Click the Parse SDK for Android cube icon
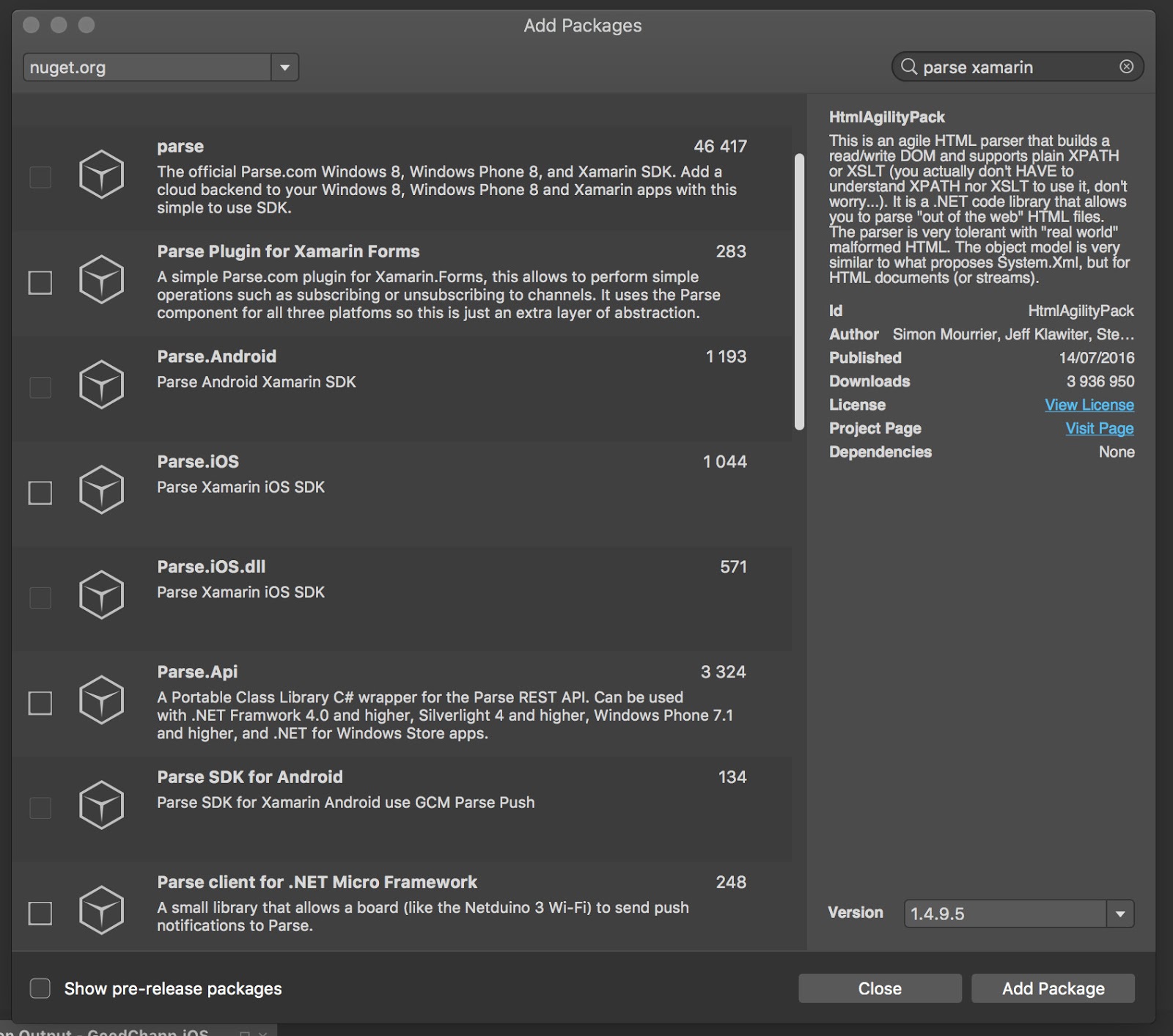Image resolution: width=1173 pixels, height=1036 pixels. pos(101,805)
